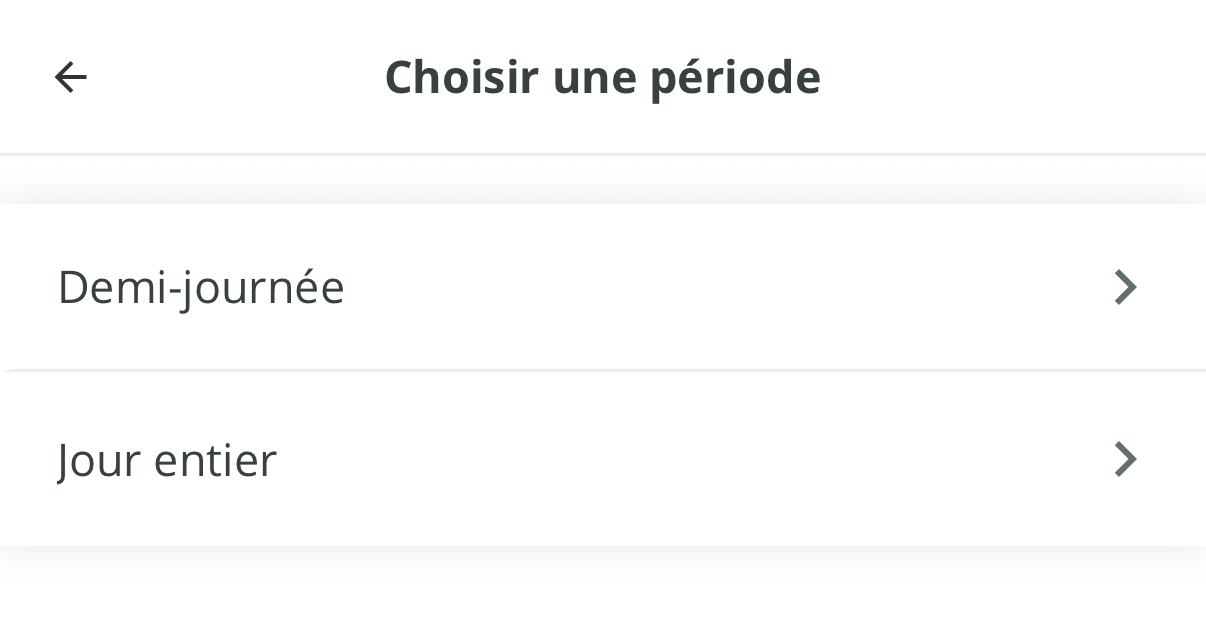Click the Choisir une période title

(603, 78)
